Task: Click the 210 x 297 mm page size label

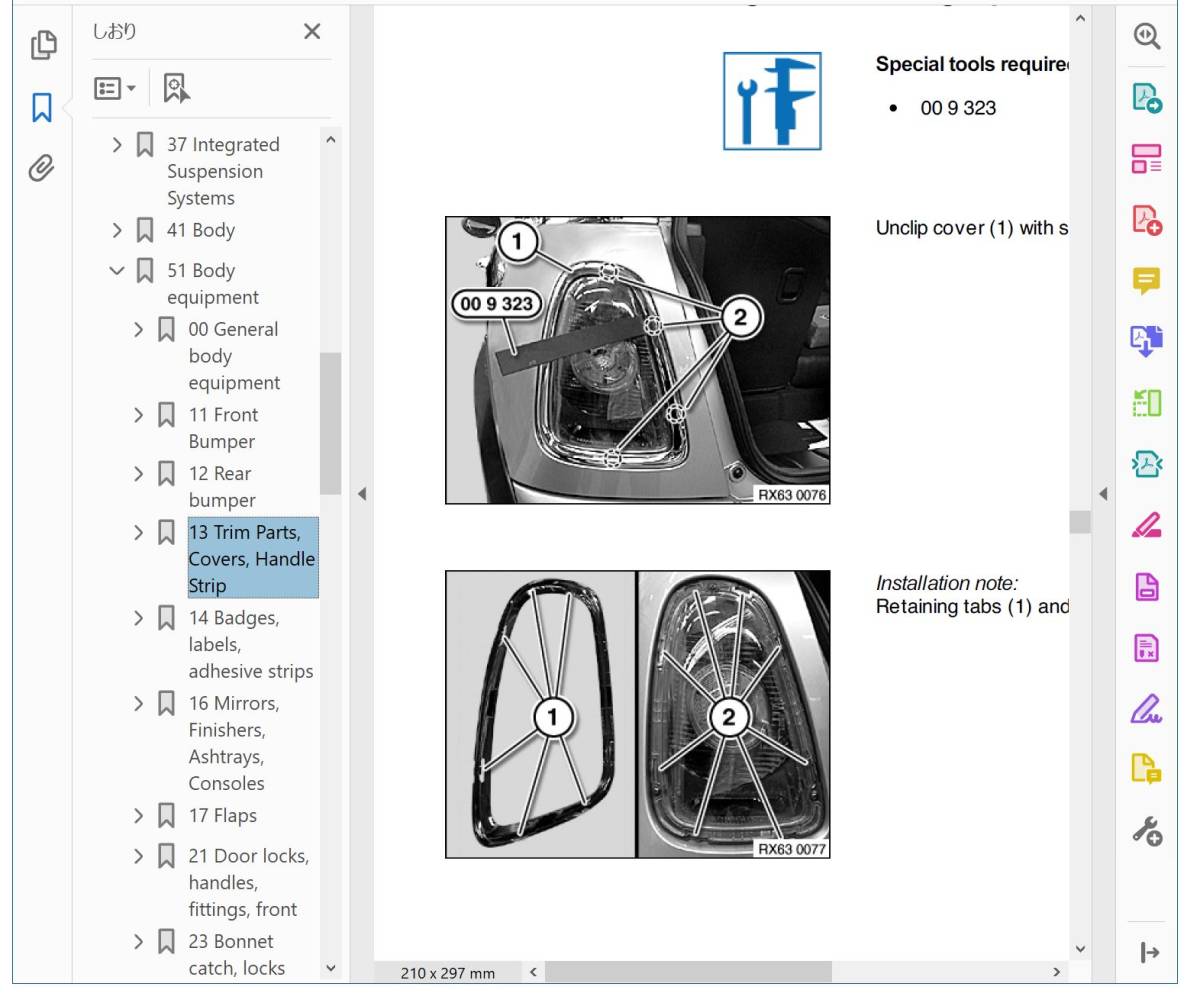Action: click(447, 973)
